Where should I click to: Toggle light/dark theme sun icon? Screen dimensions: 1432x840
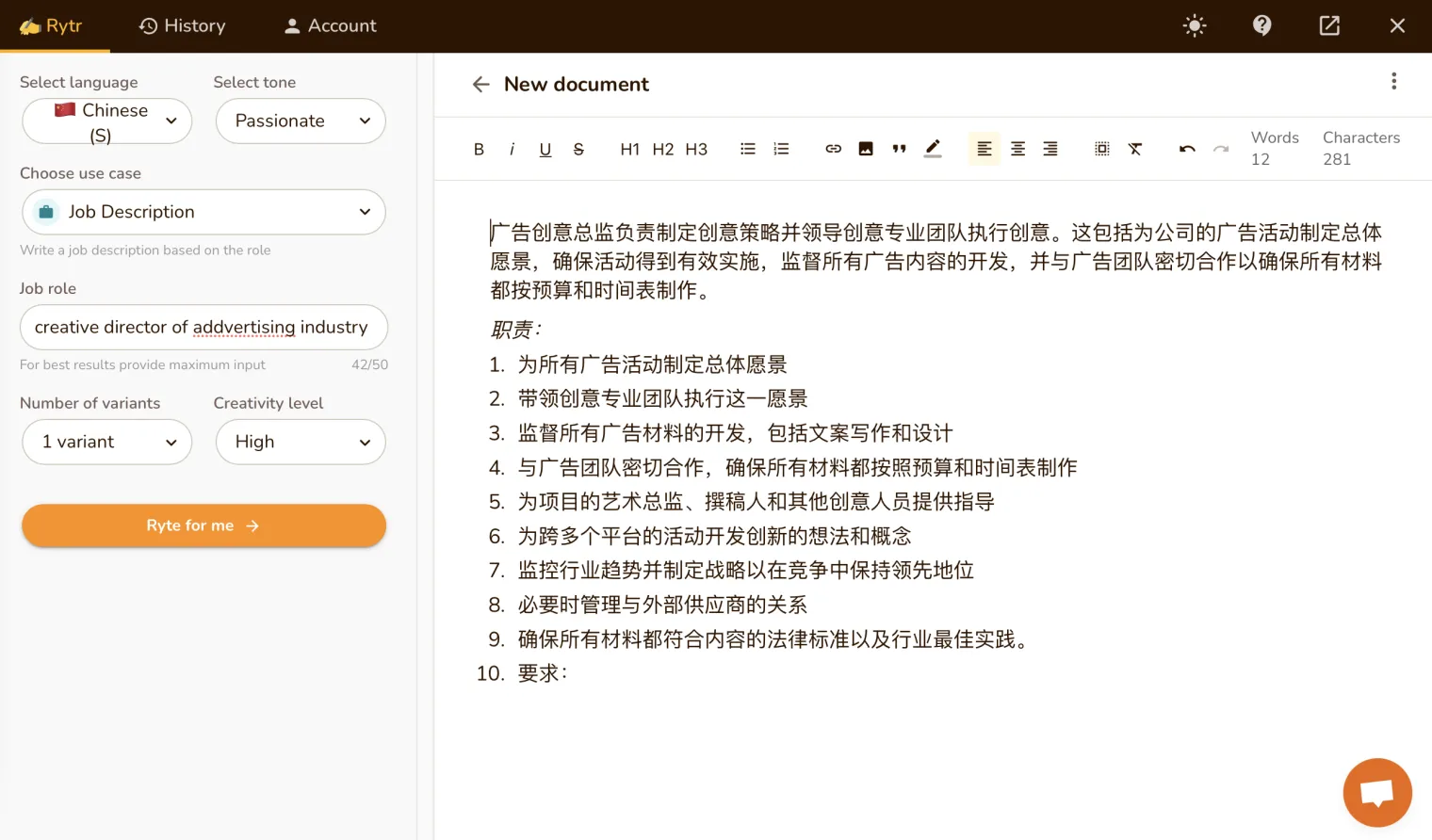1195,25
